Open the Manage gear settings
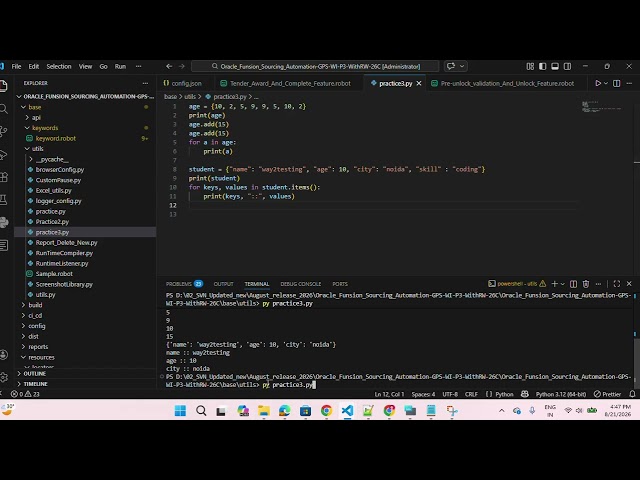 [3, 377]
